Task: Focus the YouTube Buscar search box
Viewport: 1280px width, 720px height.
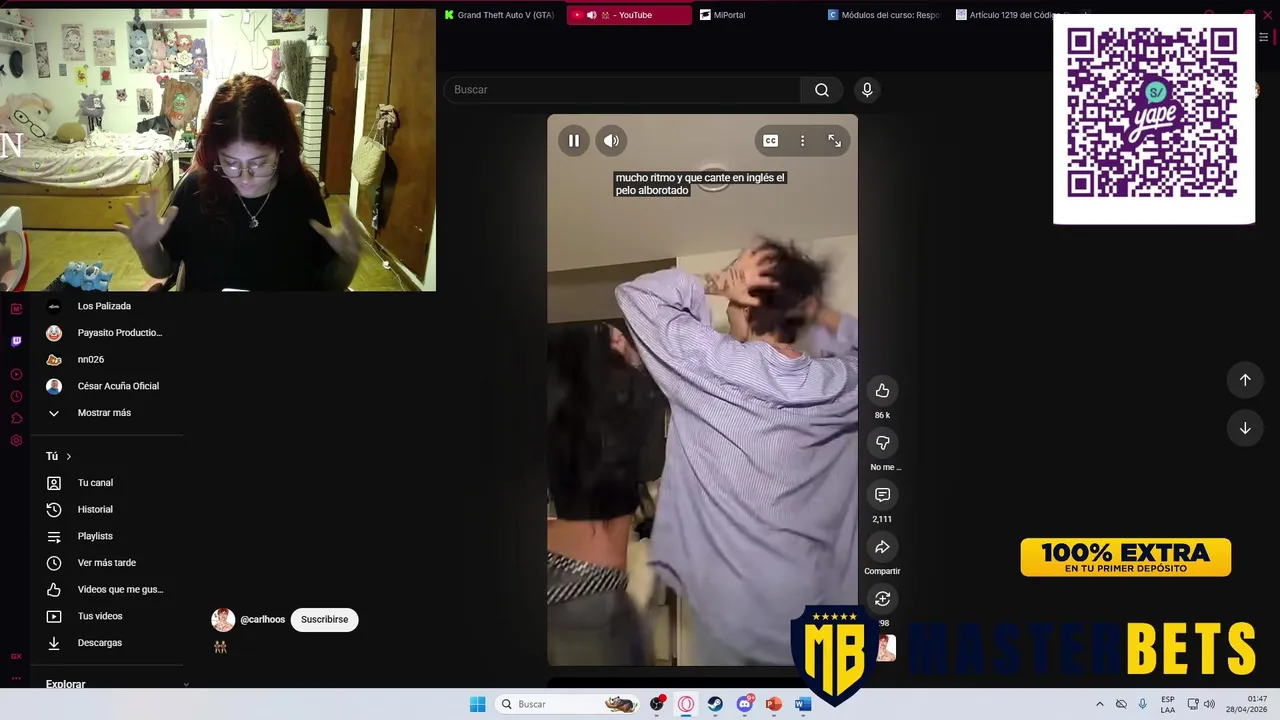Action: (622, 90)
